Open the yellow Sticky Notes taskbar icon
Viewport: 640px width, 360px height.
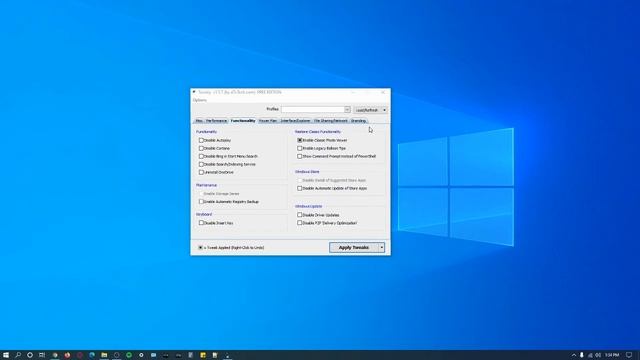pos(203,355)
